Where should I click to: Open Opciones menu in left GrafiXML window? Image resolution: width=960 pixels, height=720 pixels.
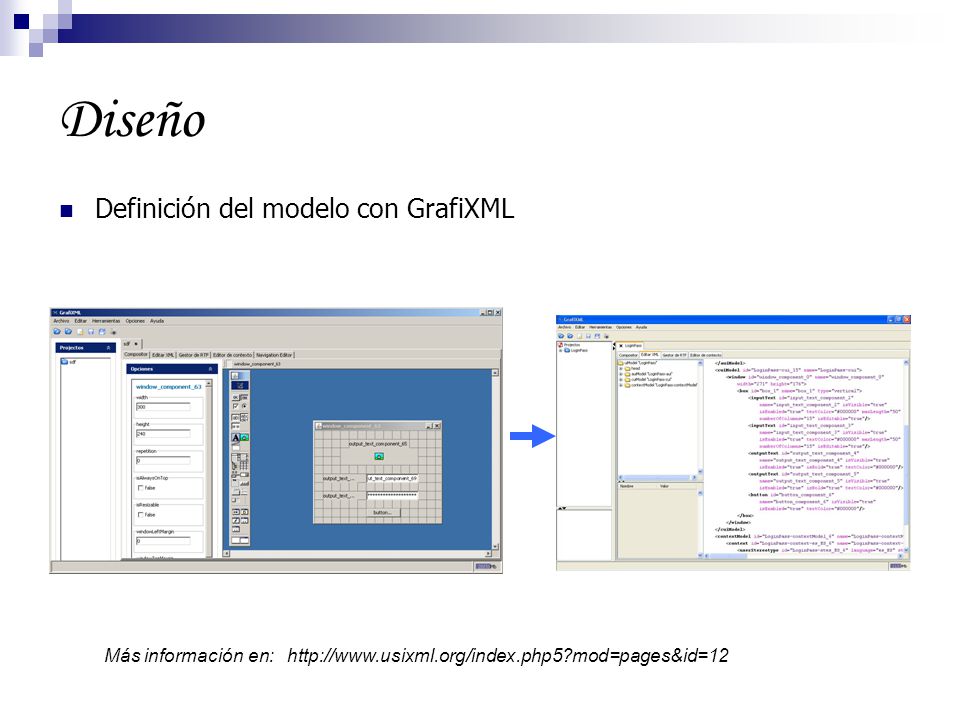click(135, 321)
